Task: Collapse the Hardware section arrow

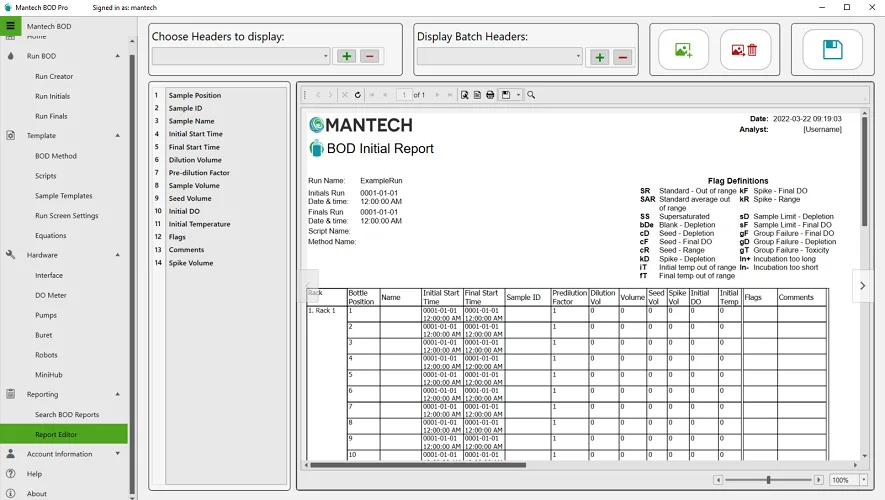Action: (117, 255)
